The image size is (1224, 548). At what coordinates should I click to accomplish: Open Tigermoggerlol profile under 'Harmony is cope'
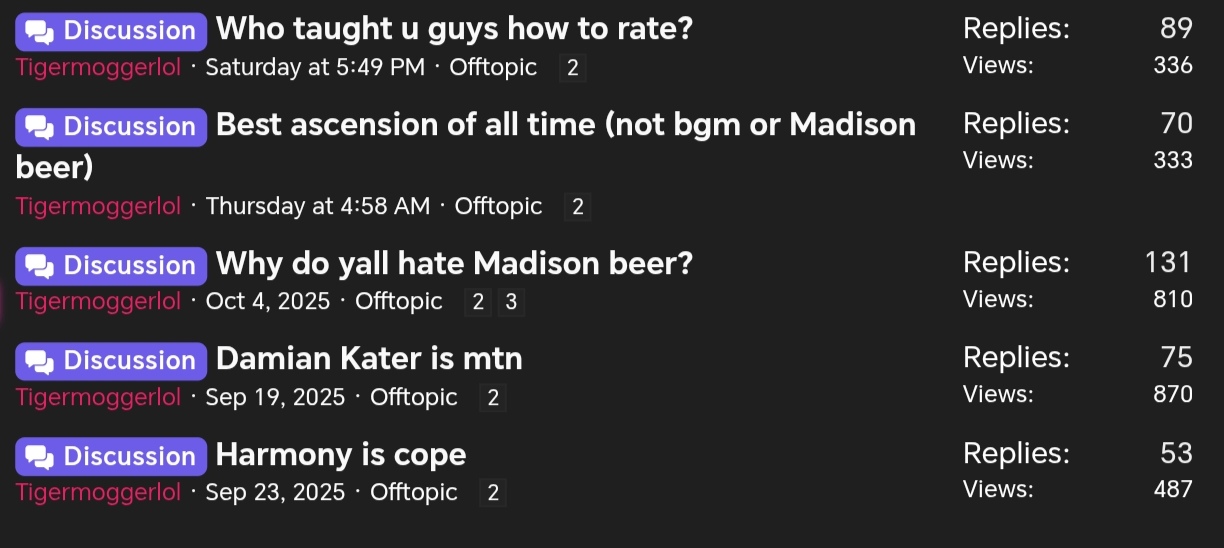coord(98,493)
